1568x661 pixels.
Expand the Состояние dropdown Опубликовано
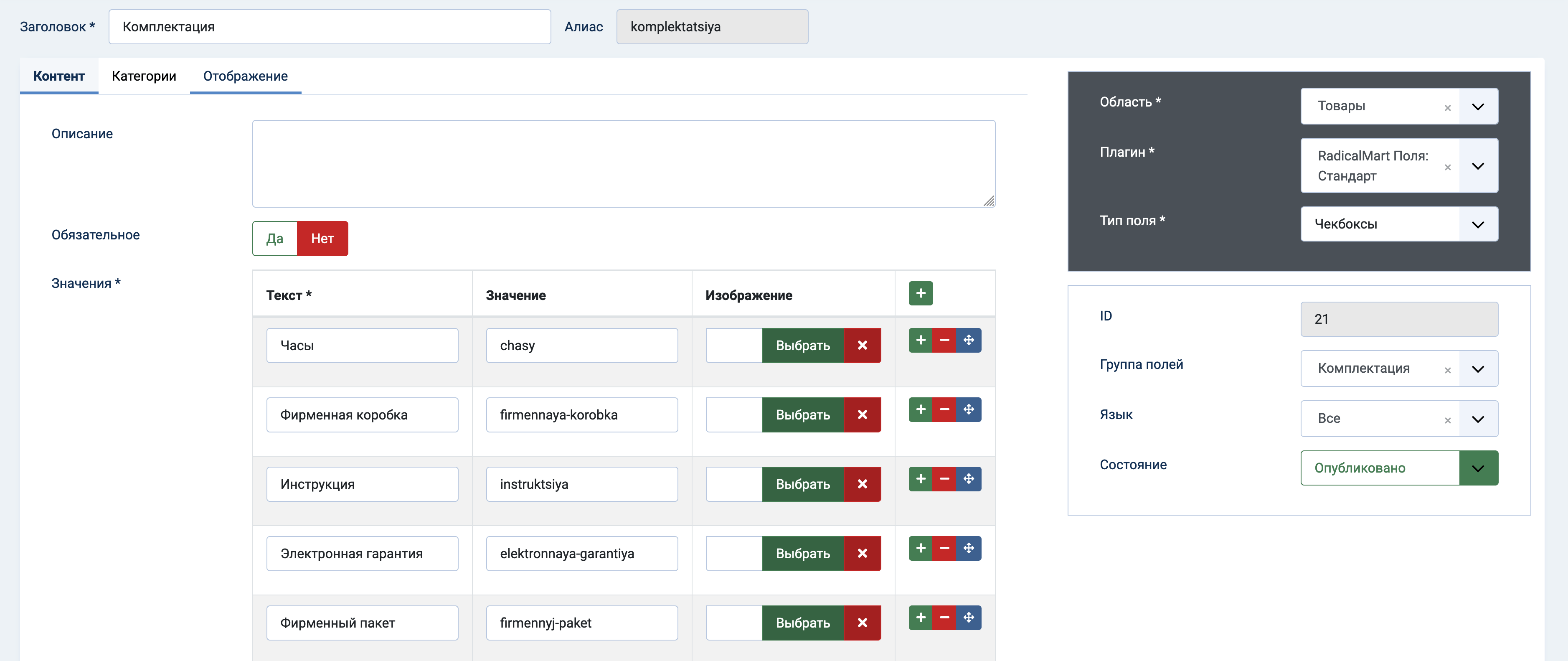pyautogui.click(x=1477, y=468)
